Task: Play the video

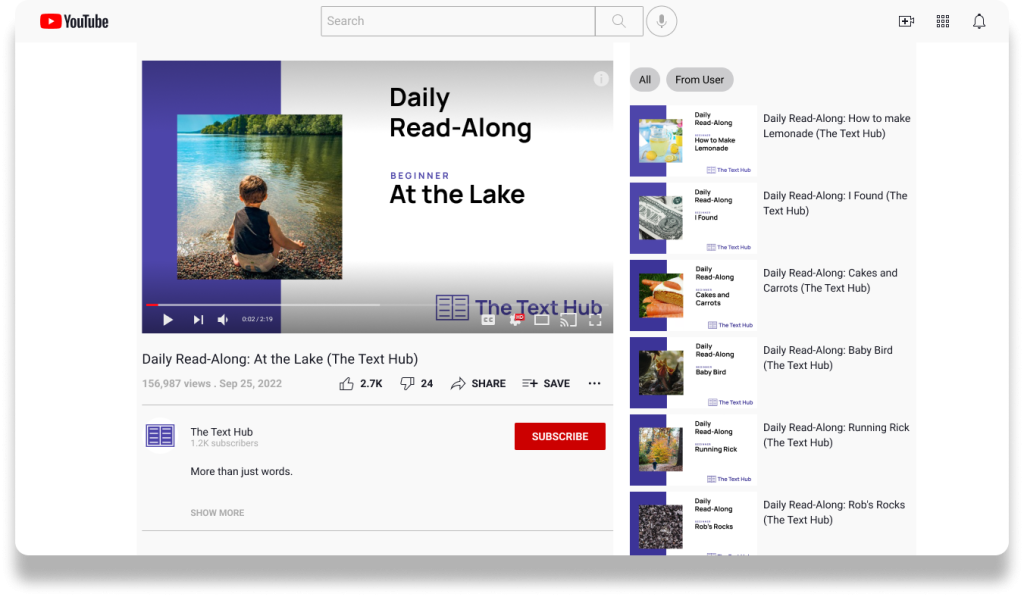Action: [168, 319]
